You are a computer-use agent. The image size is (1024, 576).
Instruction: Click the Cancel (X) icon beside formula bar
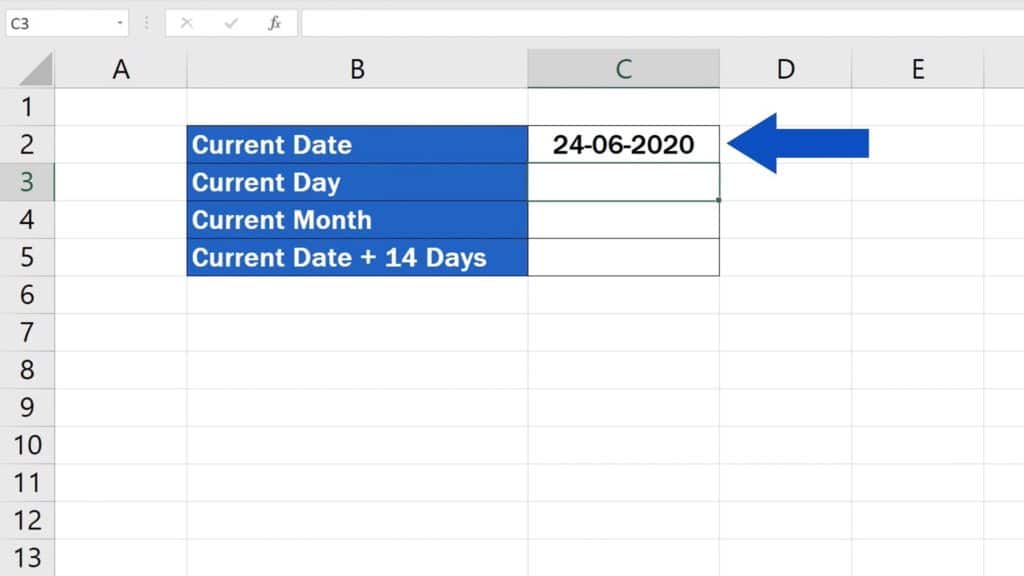[184, 22]
